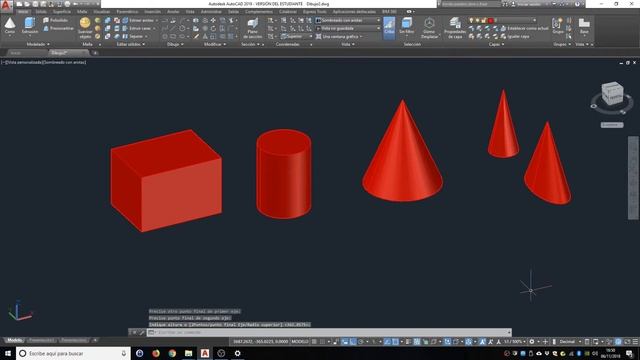640x360 pixels.
Task: Click the red box solid in viewport
Action: point(166,181)
